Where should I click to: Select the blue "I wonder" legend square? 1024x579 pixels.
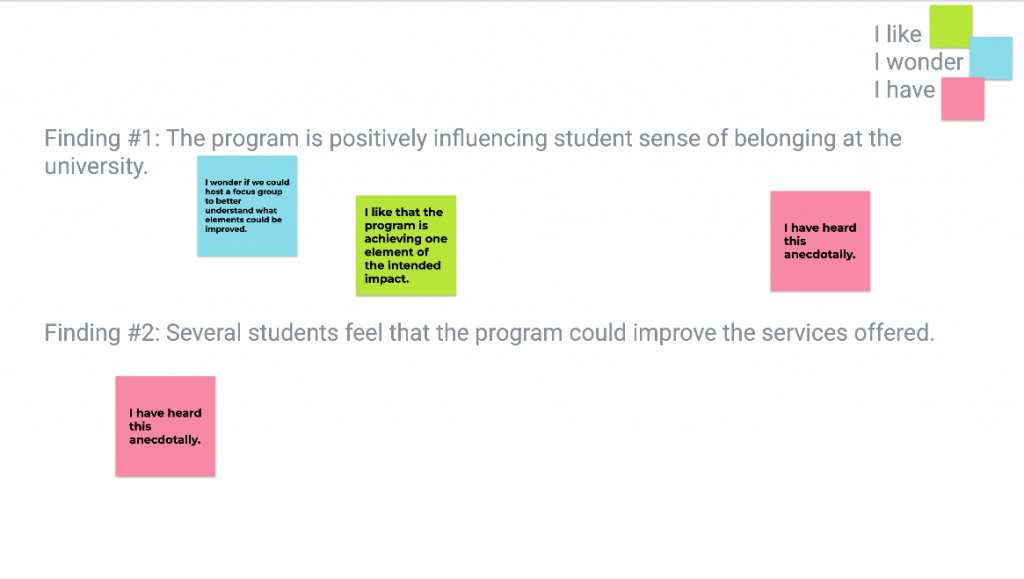(991, 58)
